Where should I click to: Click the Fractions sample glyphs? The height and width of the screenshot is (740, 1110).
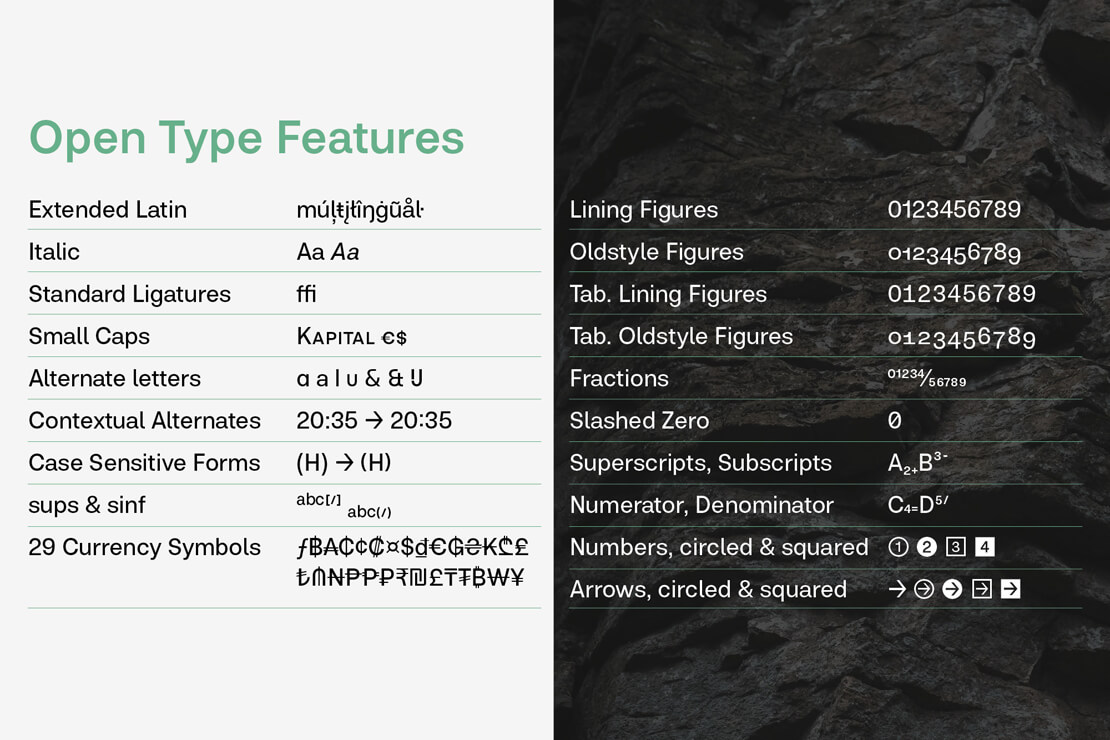pyautogui.click(x=927, y=378)
